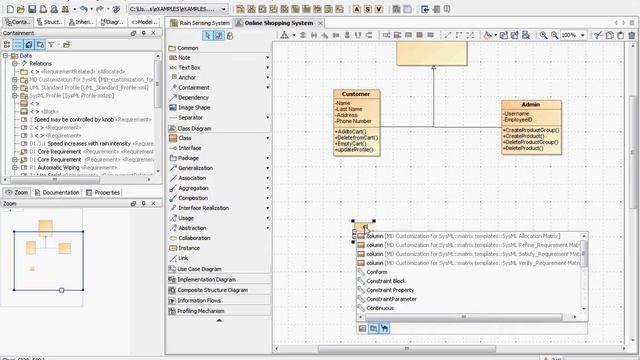Click the Containment tree vertical scrollbar
Screen dimensions: 640x360
pos(158,84)
